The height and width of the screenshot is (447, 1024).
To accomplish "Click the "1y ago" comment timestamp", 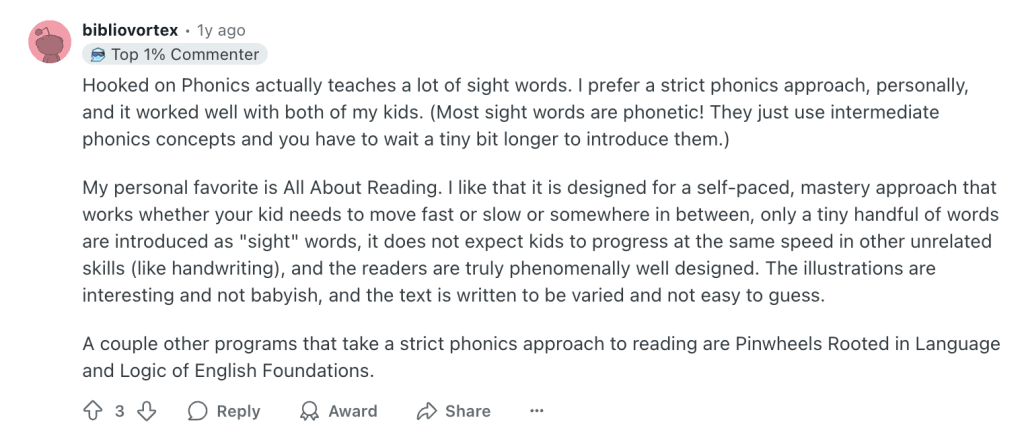I will (220, 31).
